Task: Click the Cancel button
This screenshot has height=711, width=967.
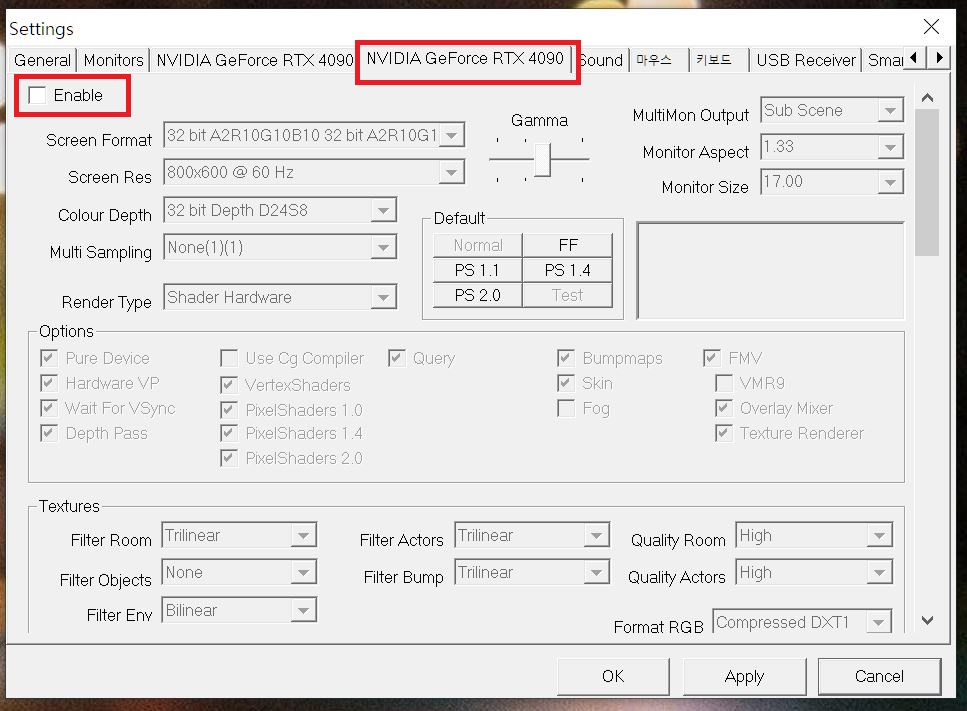Action: 879,676
